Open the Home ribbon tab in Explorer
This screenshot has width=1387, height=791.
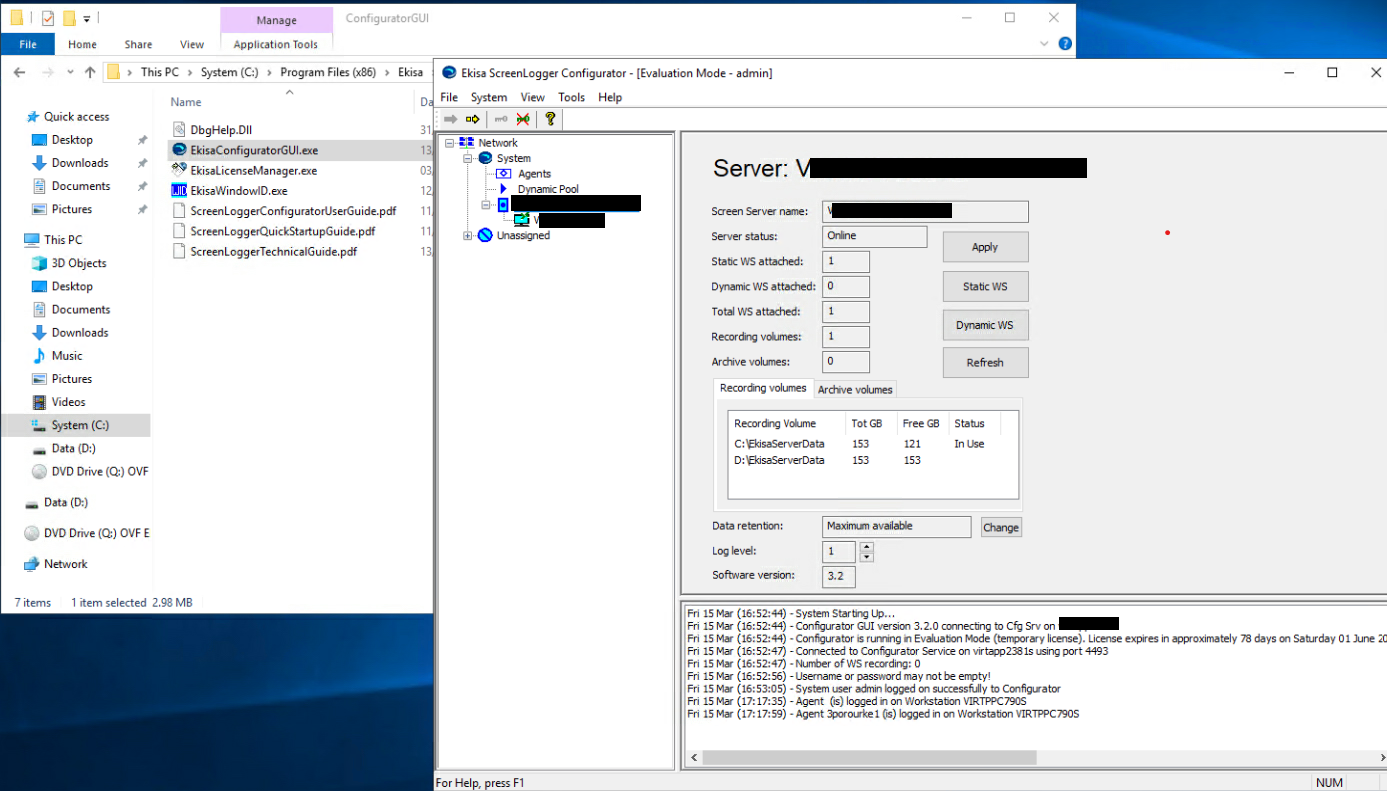coord(82,44)
